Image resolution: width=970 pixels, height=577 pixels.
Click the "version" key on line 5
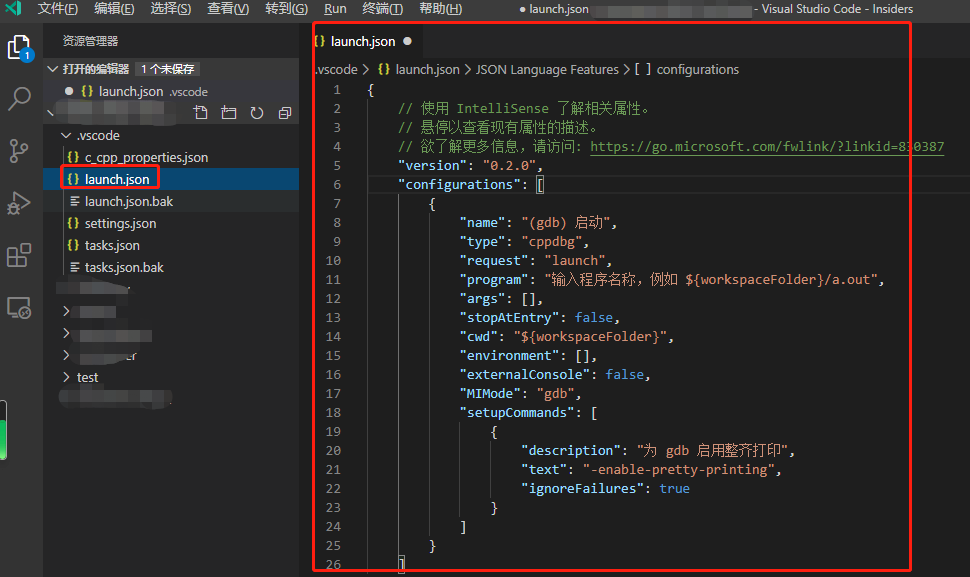[x=432, y=166]
